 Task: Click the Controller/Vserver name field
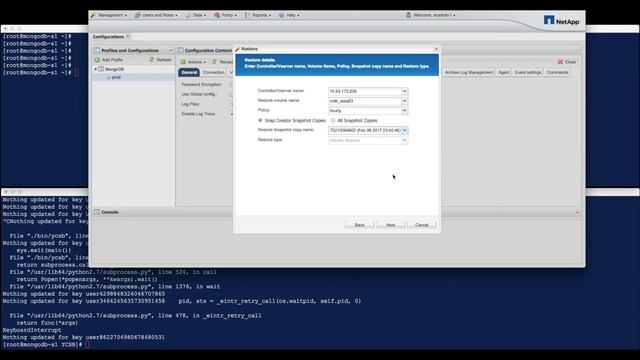365,91
